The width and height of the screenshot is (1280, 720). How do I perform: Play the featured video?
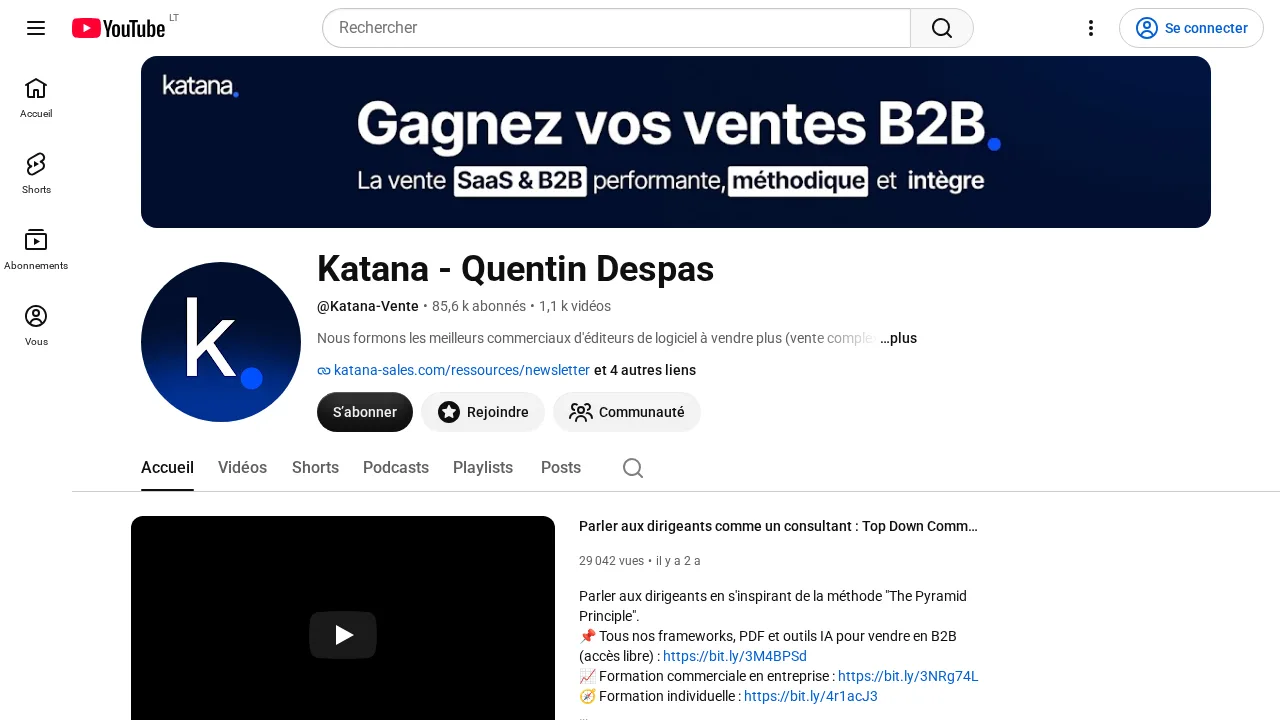(343, 635)
